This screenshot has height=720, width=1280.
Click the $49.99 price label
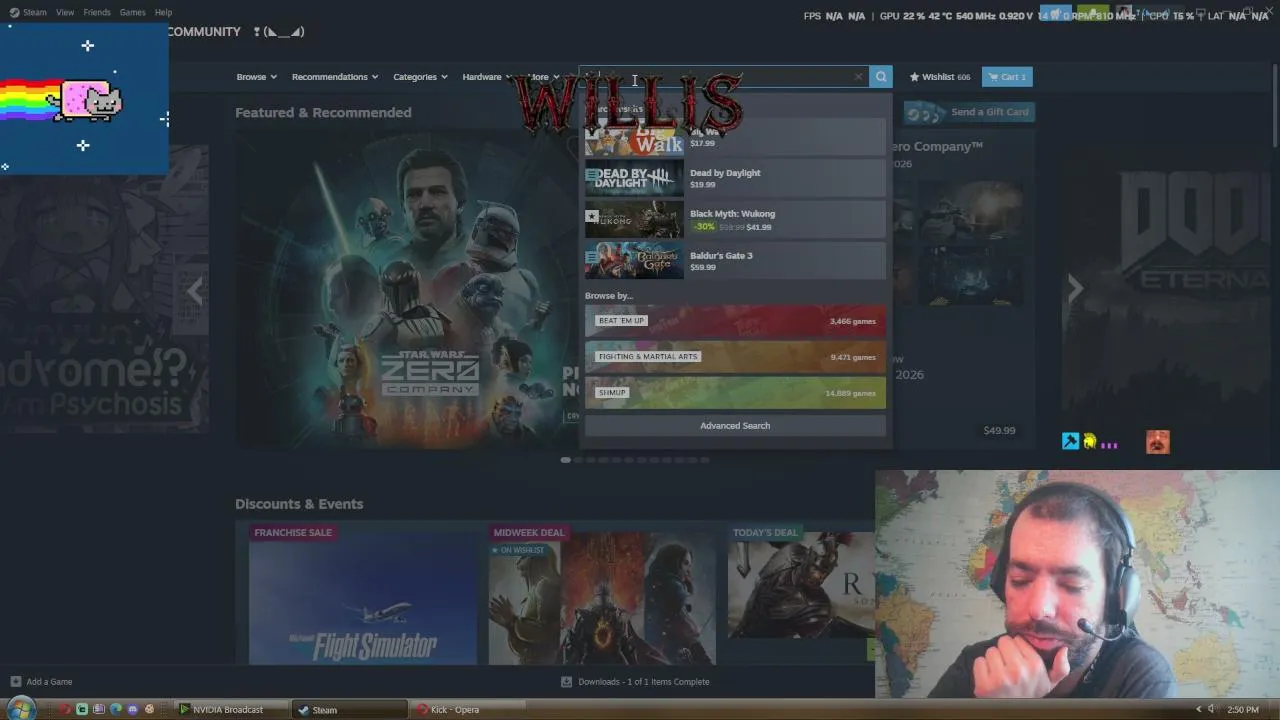[999, 431]
